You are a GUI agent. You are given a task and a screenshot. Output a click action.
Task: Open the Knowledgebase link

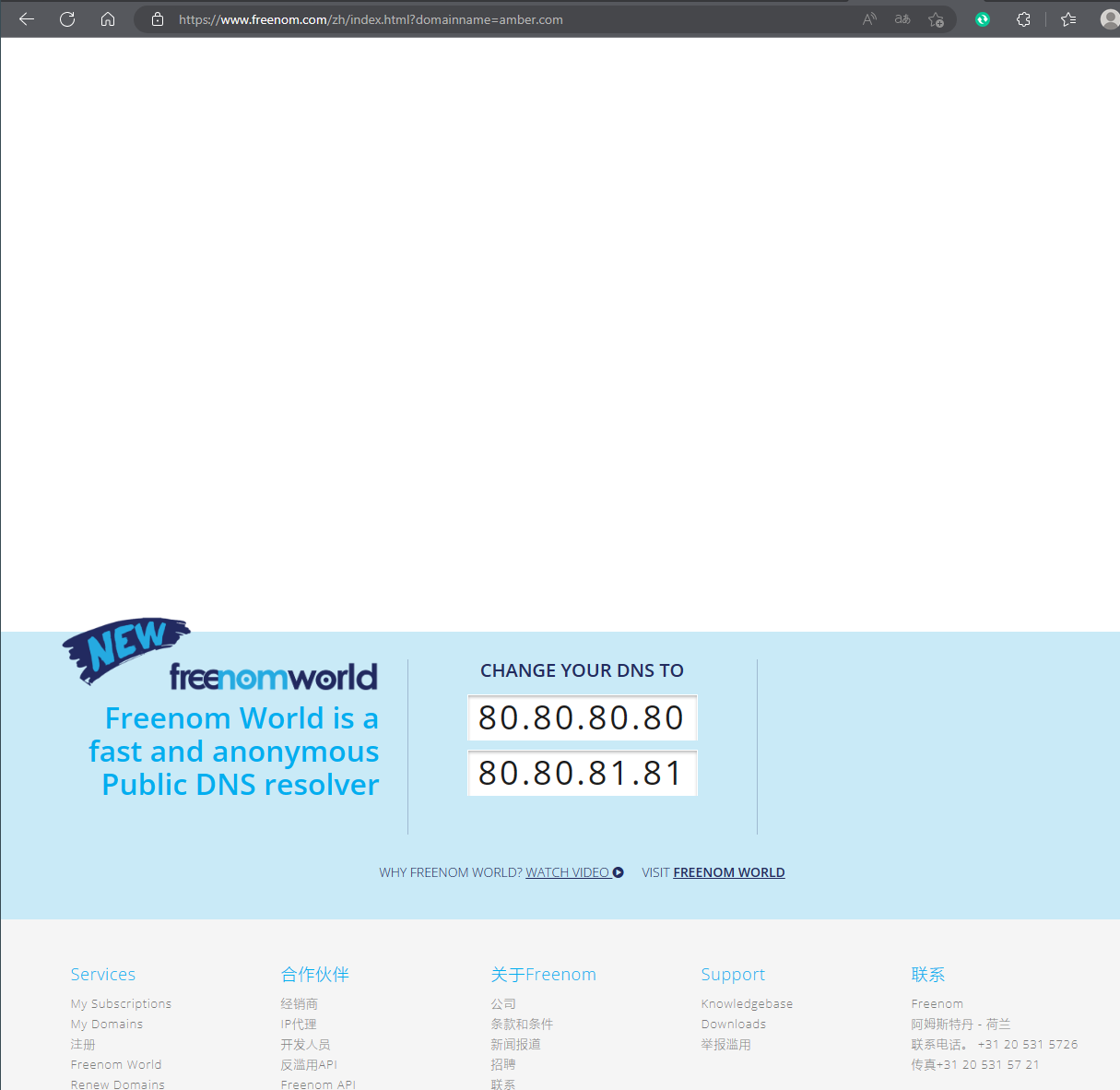coord(747,1003)
